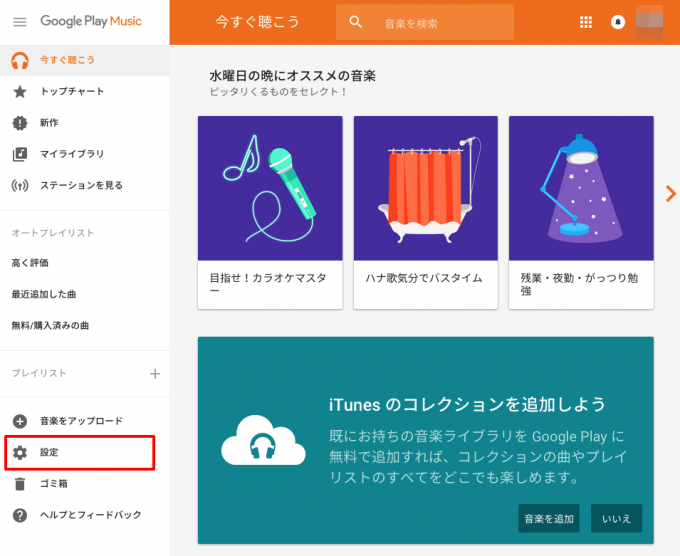Click the 目指せ！カラオケマスター title text
Screen dimensions: 680x556
pos(268,284)
